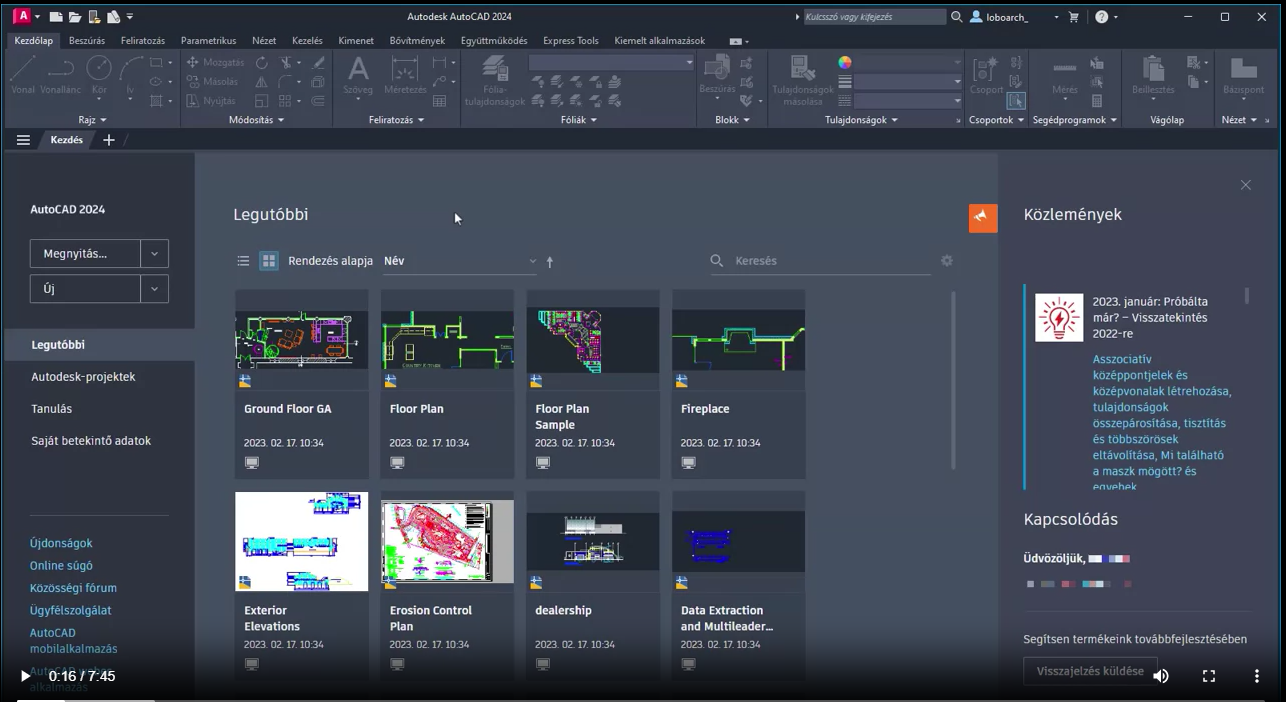Click the orange announcements megaphone icon
The height and width of the screenshot is (702, 1286).
point(983,218)
